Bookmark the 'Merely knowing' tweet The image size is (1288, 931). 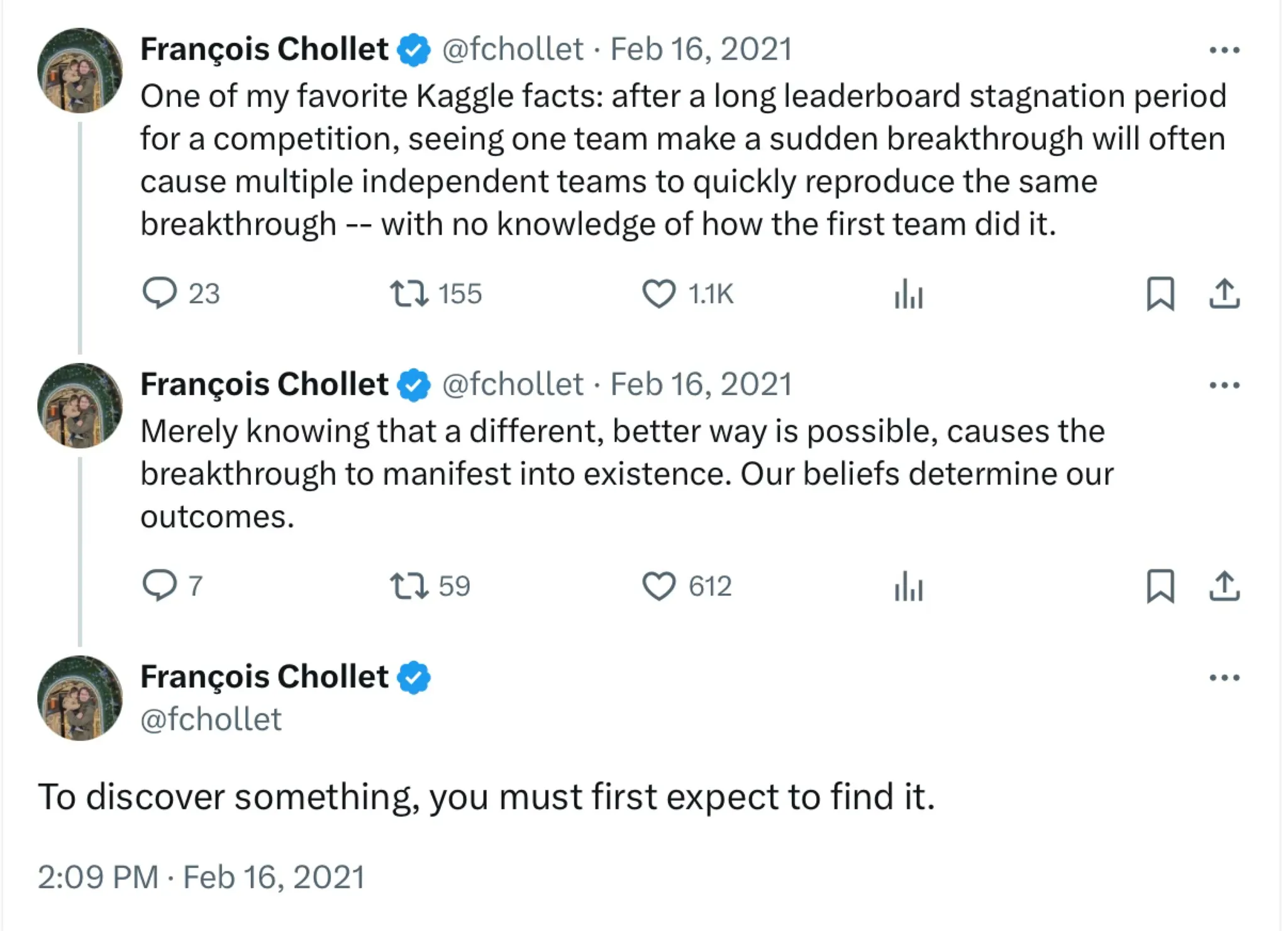[x=1160, y=586]
